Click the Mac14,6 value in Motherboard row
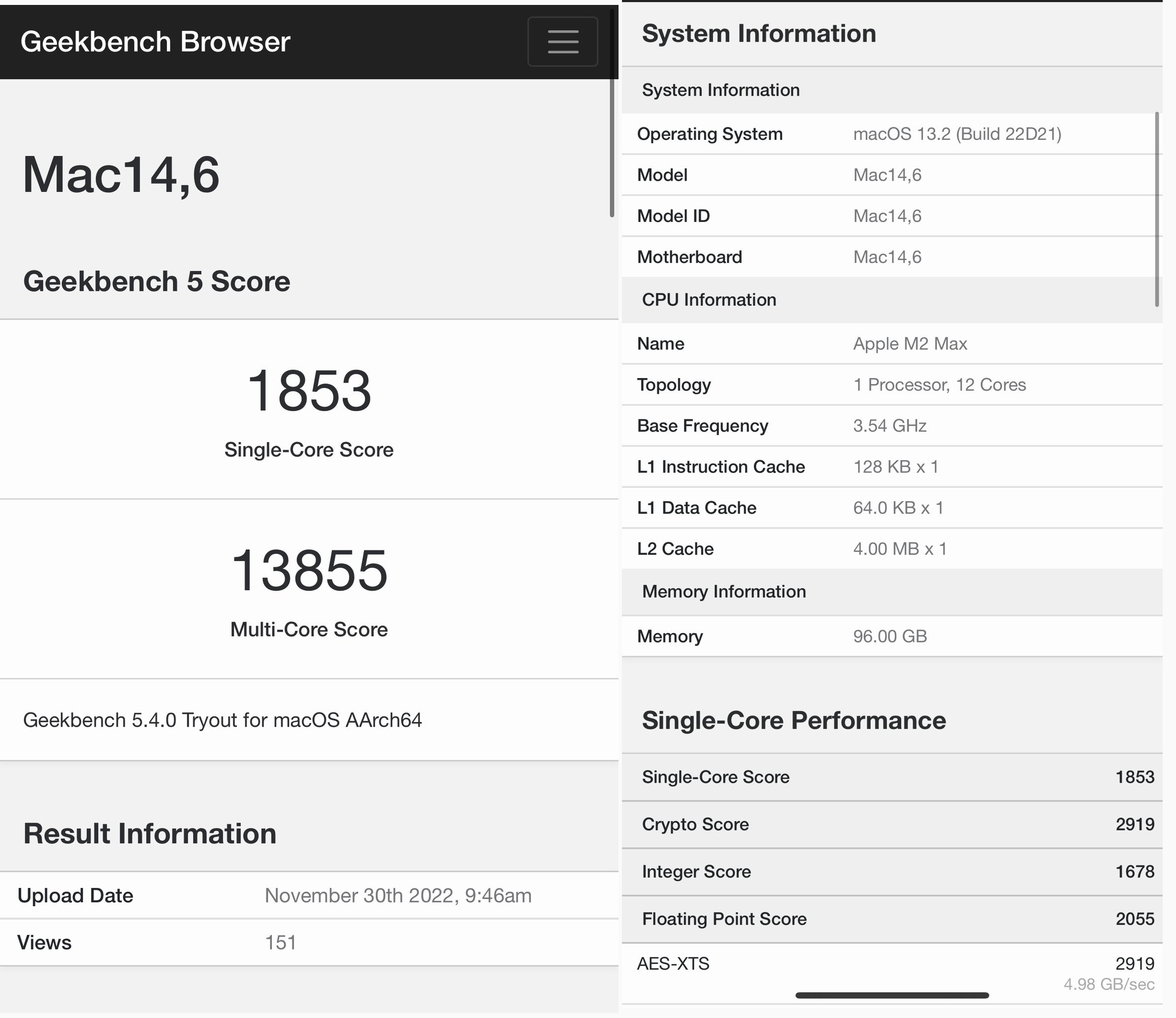 click(x=887, y=257)
